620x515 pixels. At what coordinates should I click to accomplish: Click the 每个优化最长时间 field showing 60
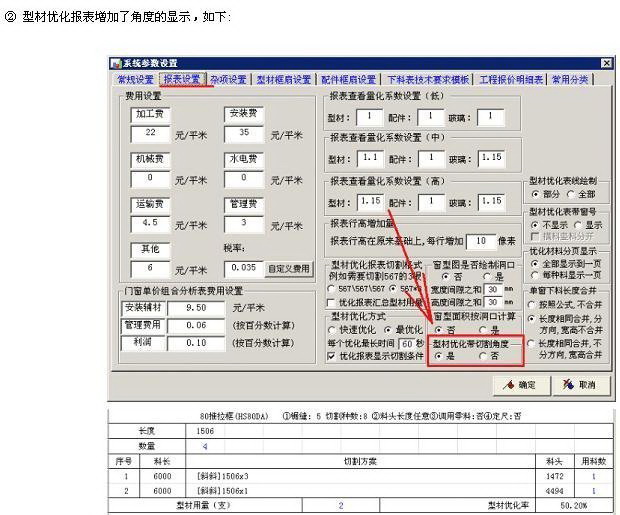tap(407, 344)
